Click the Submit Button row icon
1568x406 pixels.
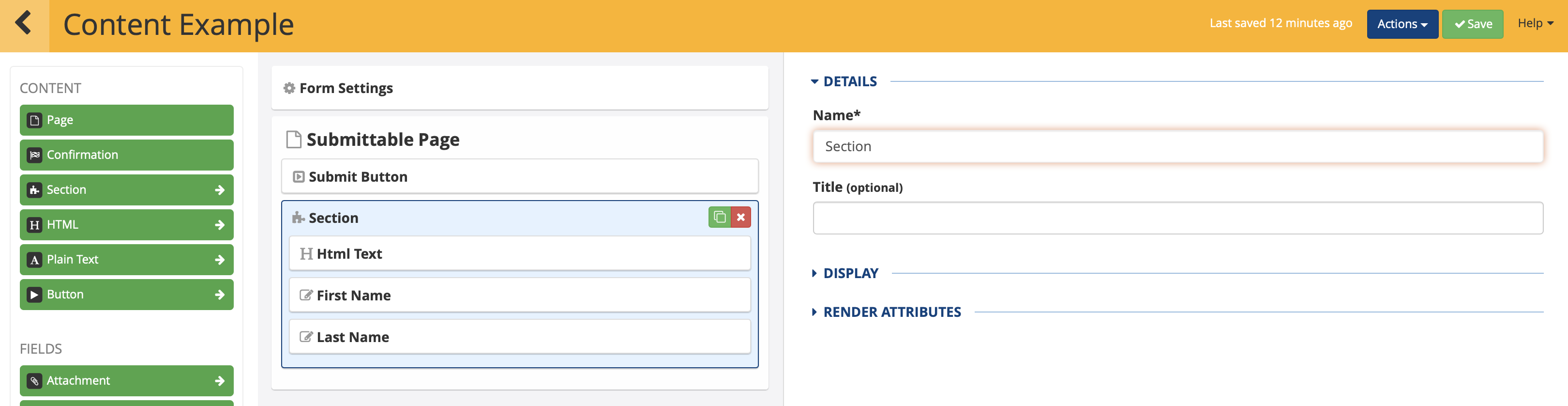tap(298, 177)
